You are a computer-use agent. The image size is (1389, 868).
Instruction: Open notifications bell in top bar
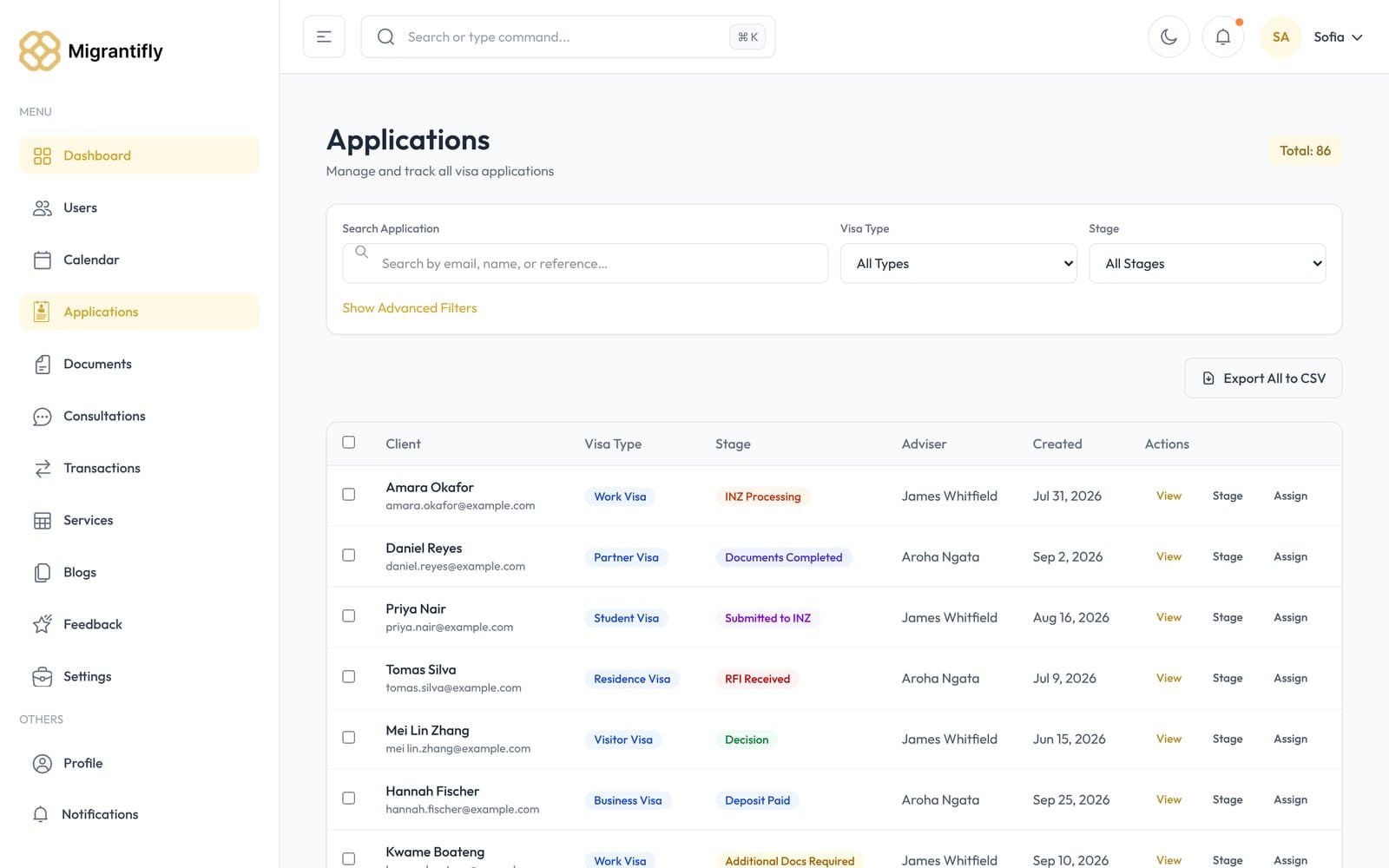coord(1222,36)
